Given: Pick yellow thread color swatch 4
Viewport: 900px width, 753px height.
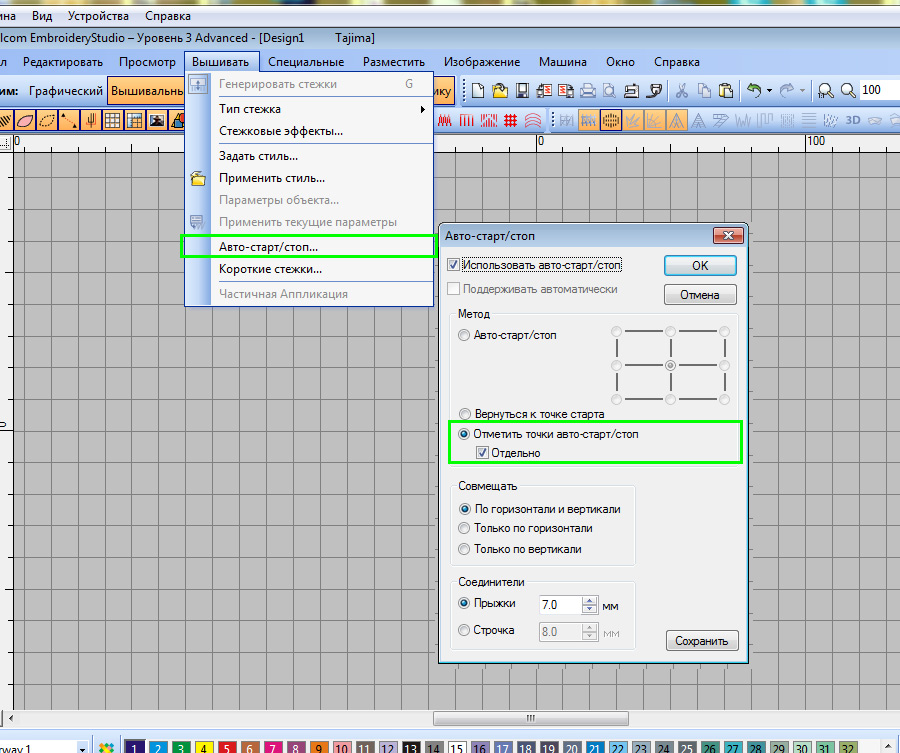Looking at the screenshot, I should pos(203,747).
